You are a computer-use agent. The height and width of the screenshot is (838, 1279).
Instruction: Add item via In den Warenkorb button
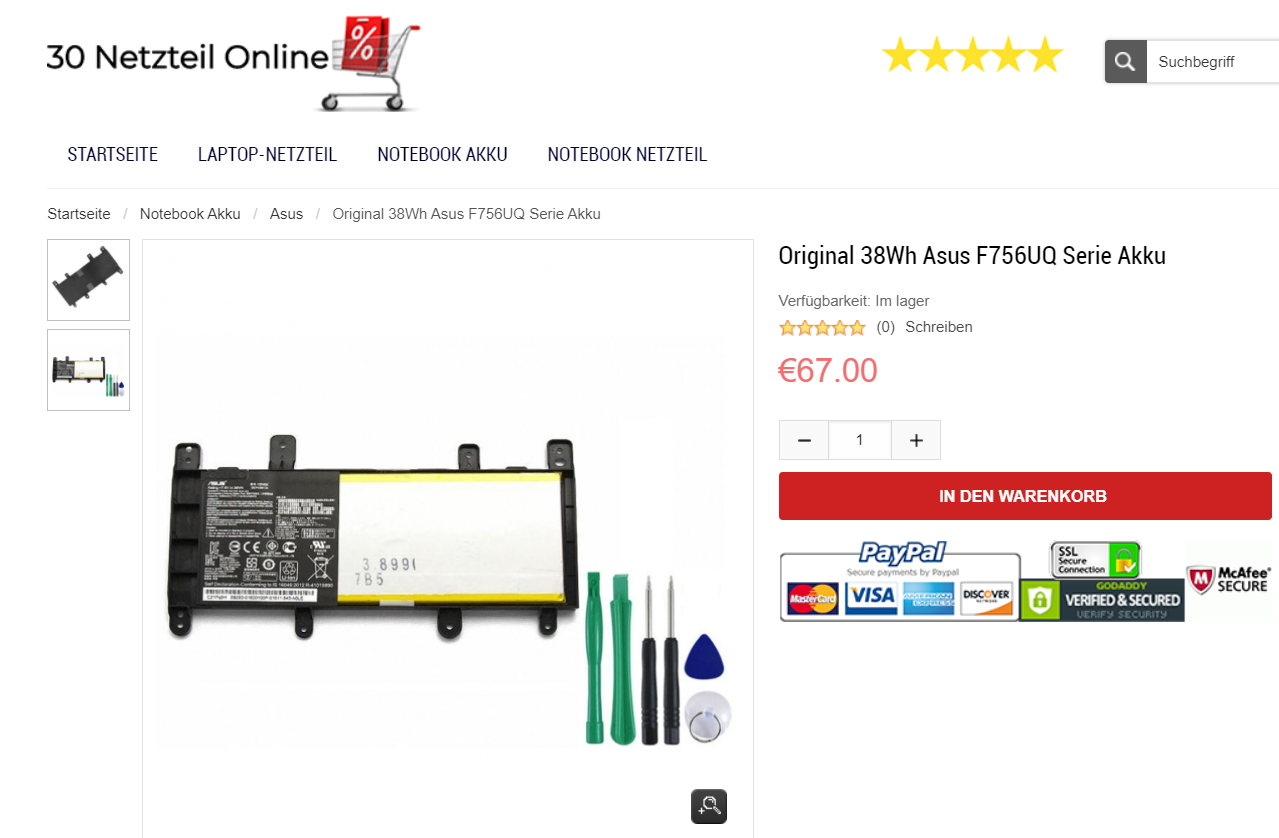[1025, 496]
